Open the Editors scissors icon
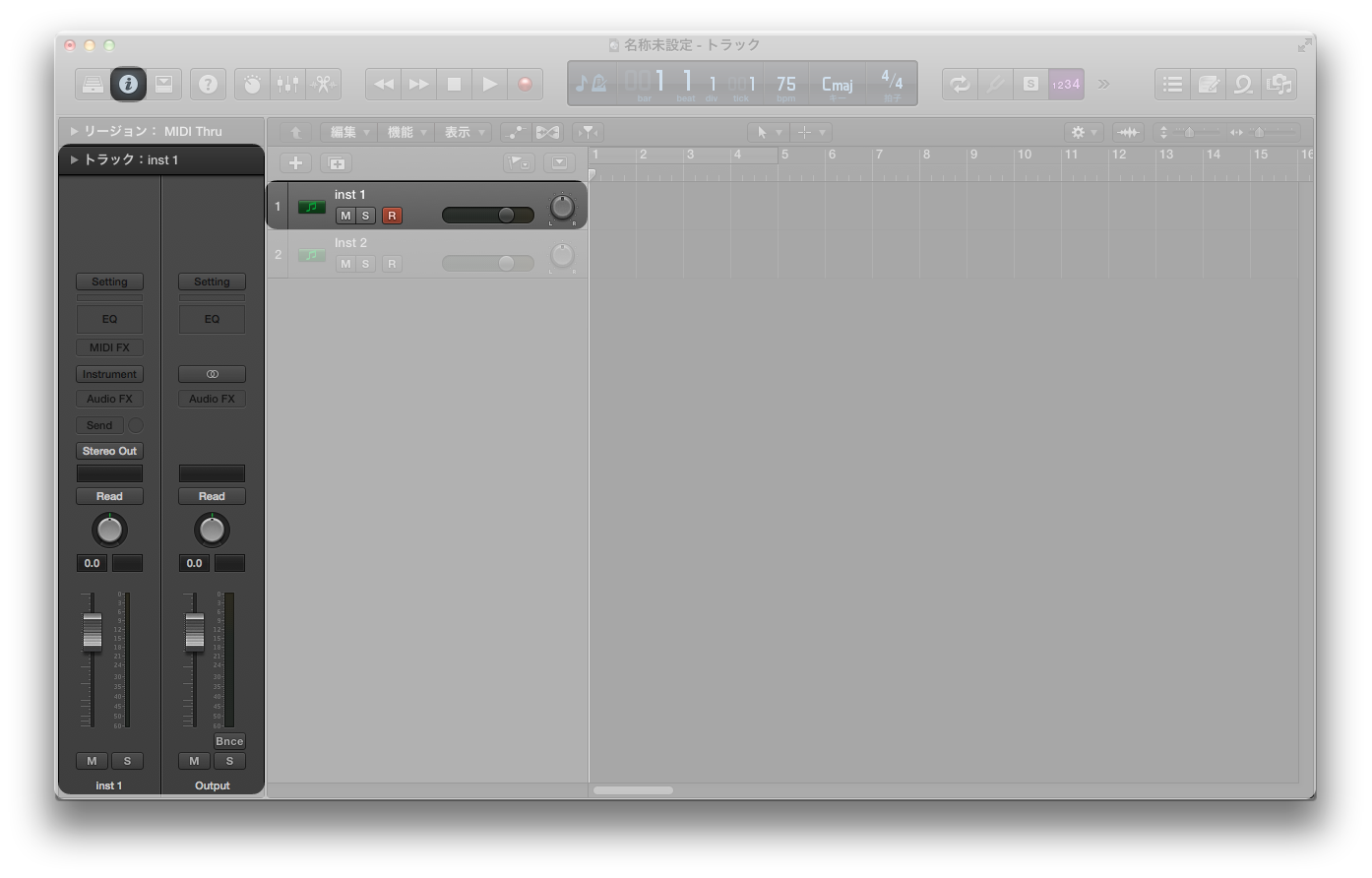 pyautogui.click(x=322, y=84)
